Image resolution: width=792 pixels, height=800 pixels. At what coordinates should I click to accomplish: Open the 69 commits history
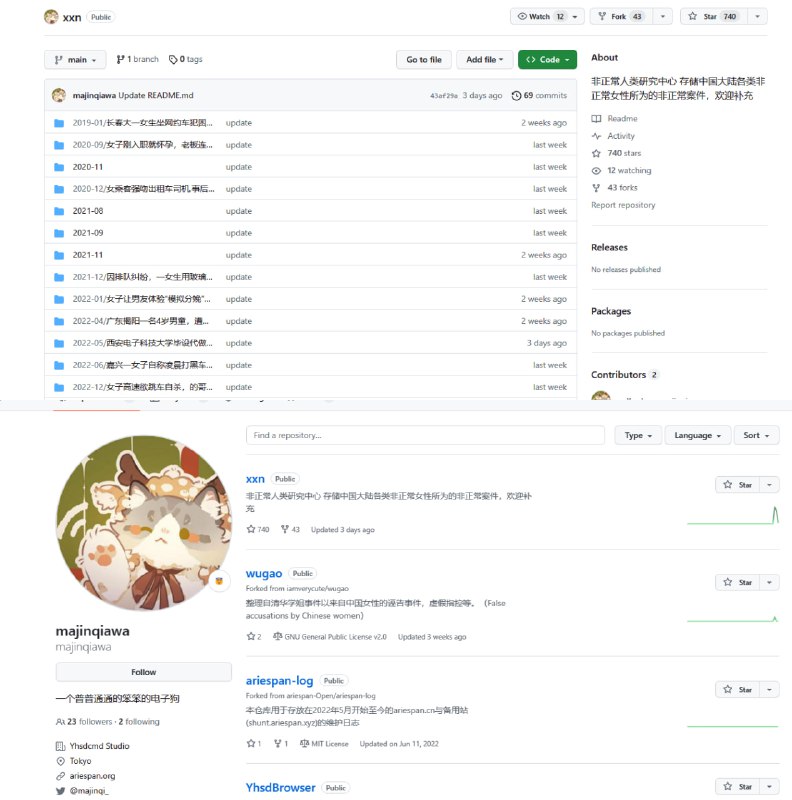pos(539,95)
